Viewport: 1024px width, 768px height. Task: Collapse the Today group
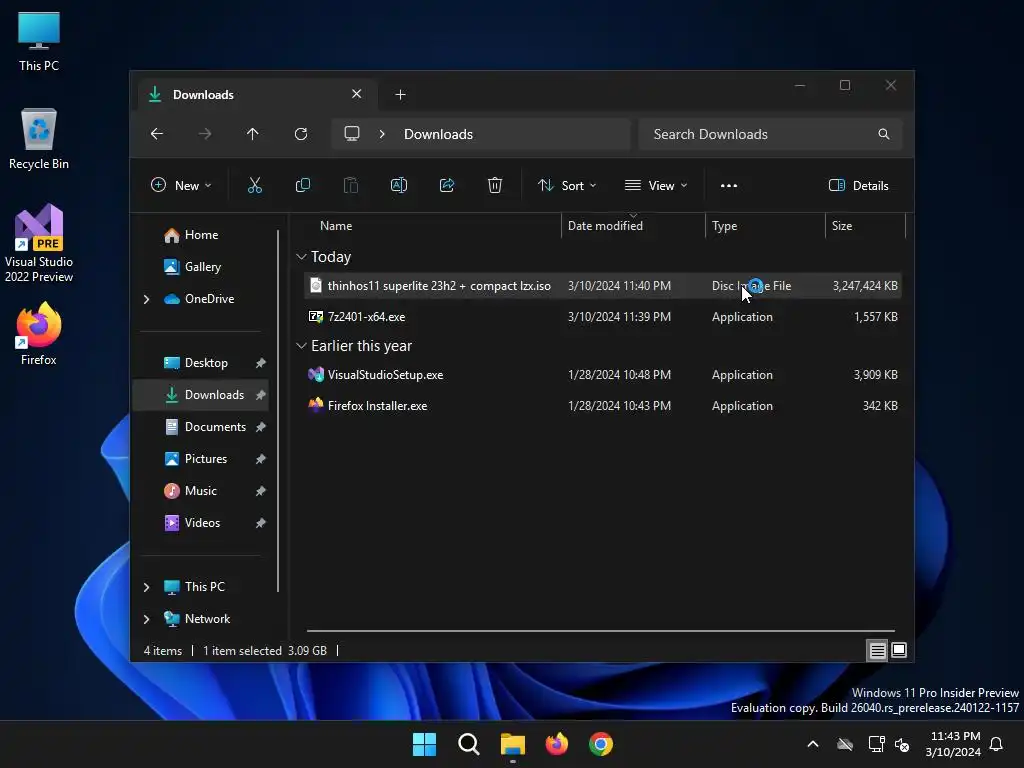(301, 257)
